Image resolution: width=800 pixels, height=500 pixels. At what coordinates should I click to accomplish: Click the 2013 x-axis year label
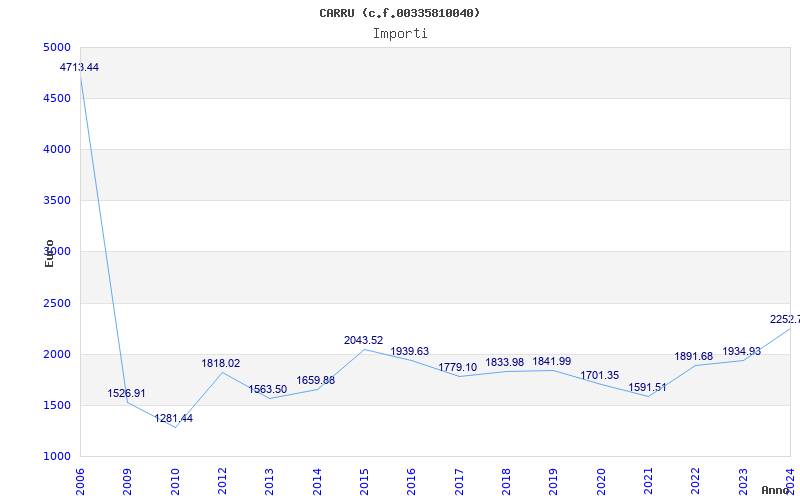coord(269,482)
